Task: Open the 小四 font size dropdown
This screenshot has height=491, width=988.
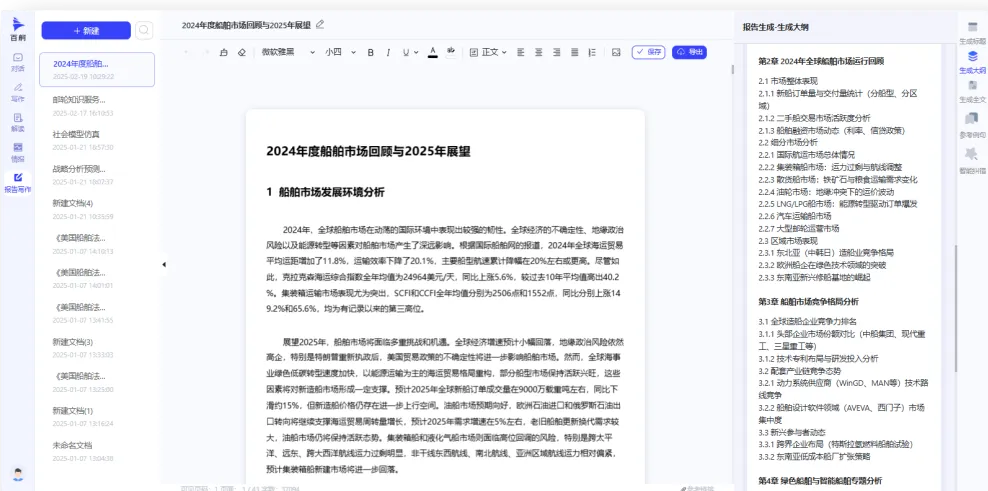Action: (x=338, y=52)
